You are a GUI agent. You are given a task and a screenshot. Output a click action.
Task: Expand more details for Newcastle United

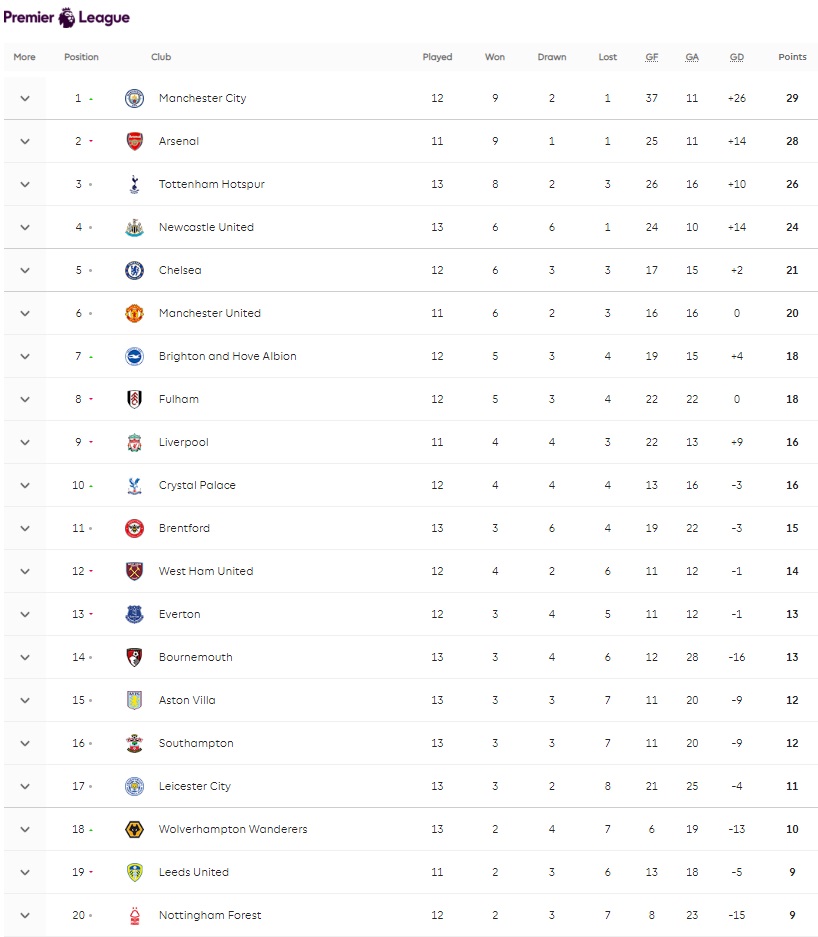[24, 227]
